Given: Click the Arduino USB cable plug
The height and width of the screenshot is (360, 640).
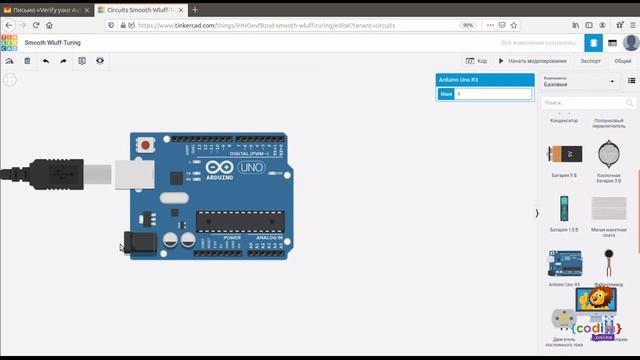Looking at the screenshot, I should (x=56, y=175).
